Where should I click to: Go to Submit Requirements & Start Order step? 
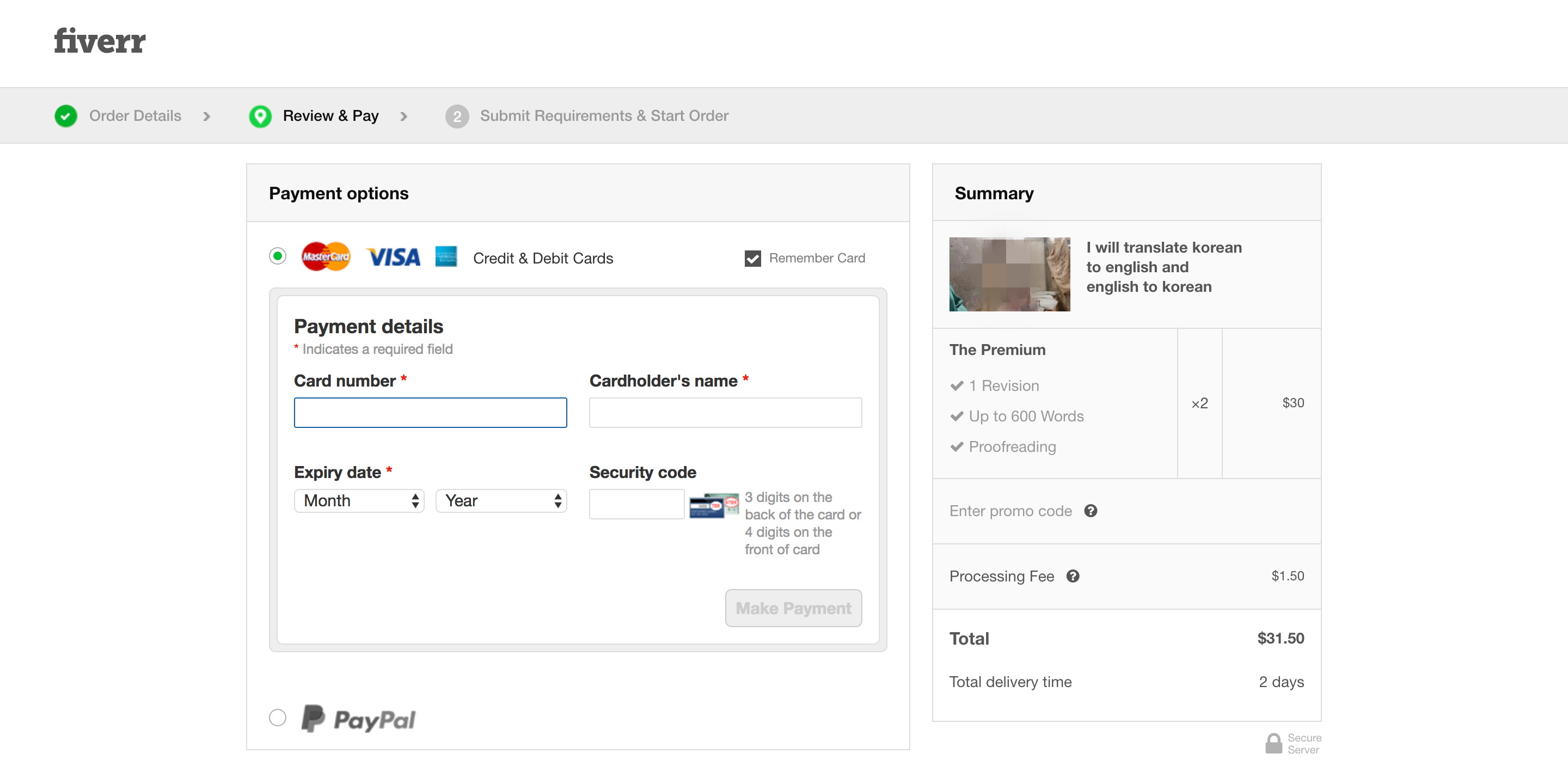[x=604, y=115]
